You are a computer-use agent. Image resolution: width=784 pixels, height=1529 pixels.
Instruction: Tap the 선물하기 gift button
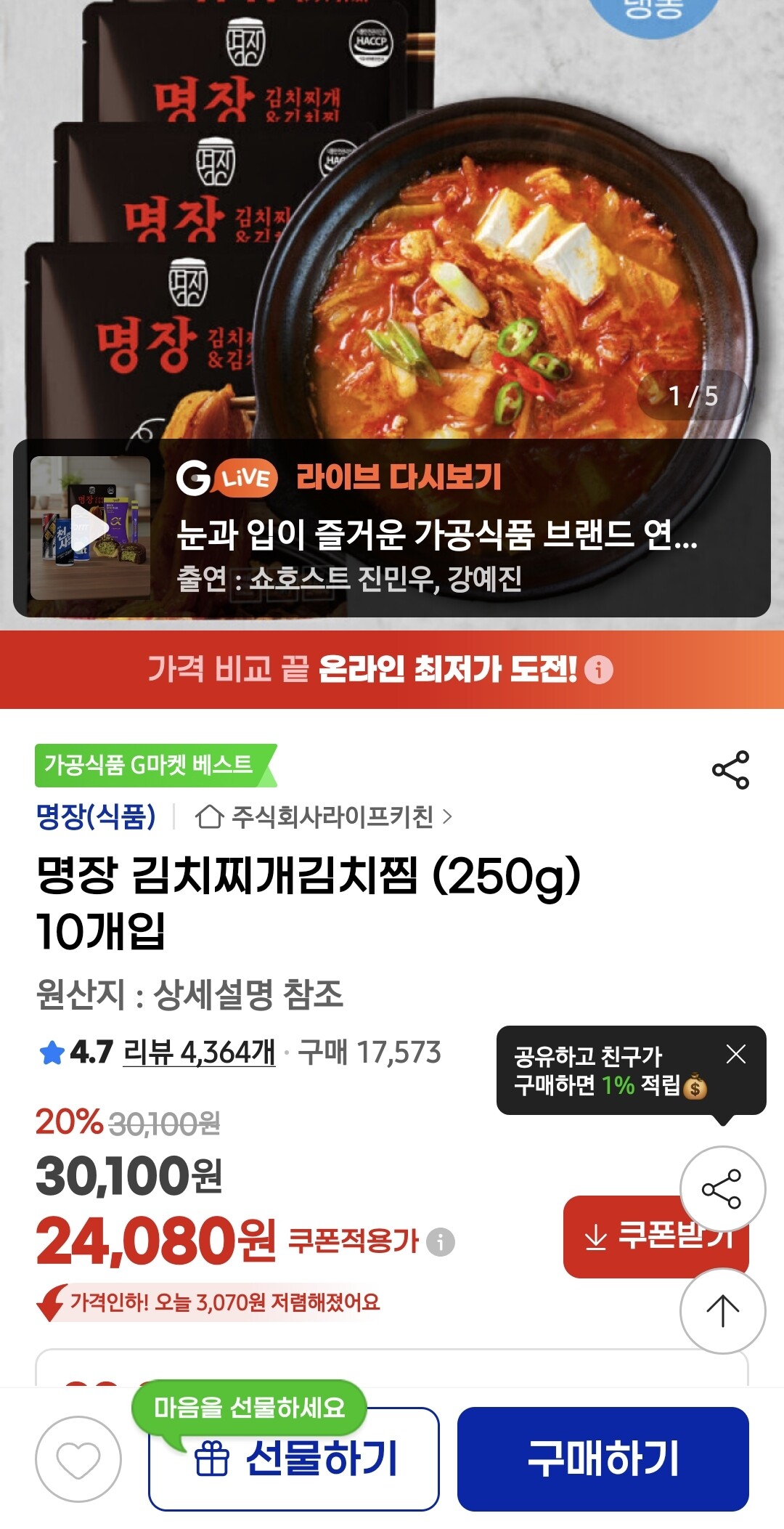[x=294, y=1459]
